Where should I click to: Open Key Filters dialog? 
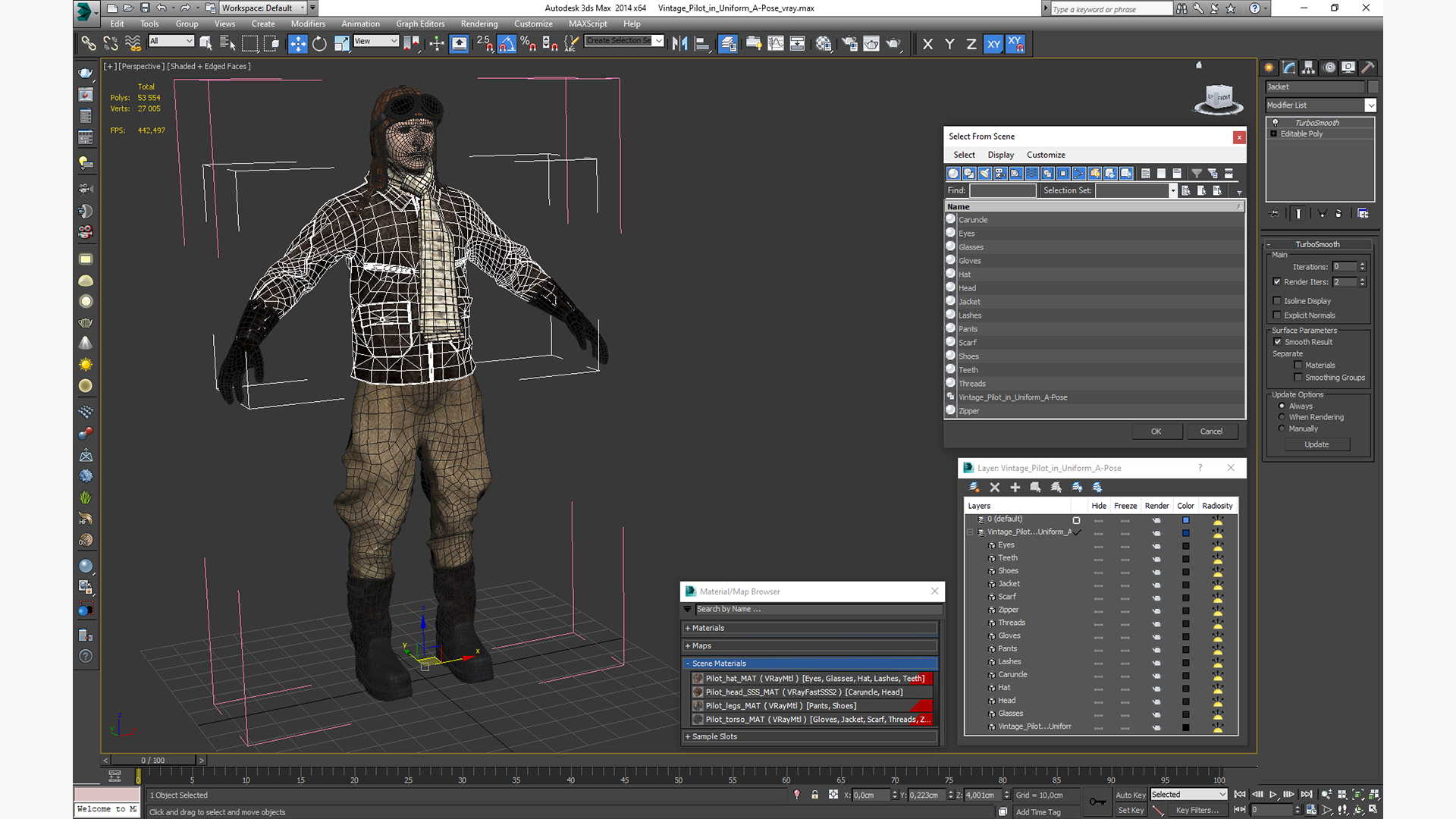tap(1197, 811)
